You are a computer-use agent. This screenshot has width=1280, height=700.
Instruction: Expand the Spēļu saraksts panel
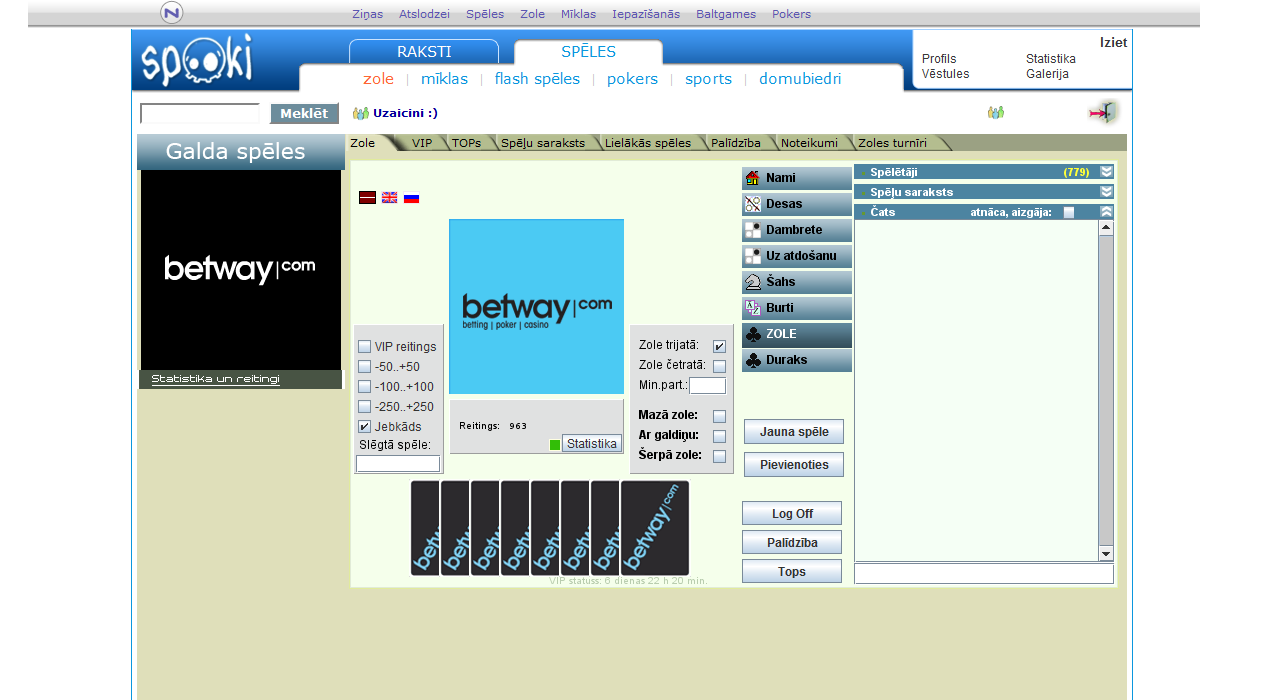(x=1106, y=192)
